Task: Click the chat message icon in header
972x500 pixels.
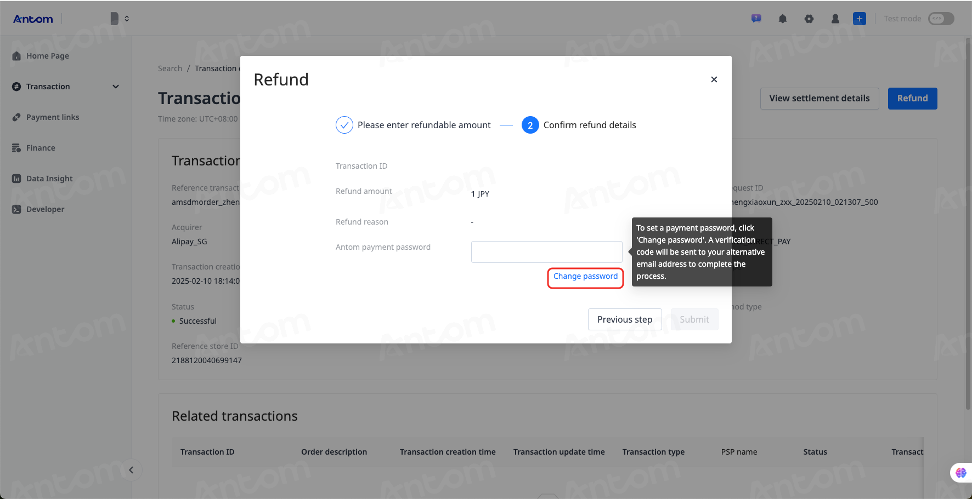Action: click(x=756, y=19)
